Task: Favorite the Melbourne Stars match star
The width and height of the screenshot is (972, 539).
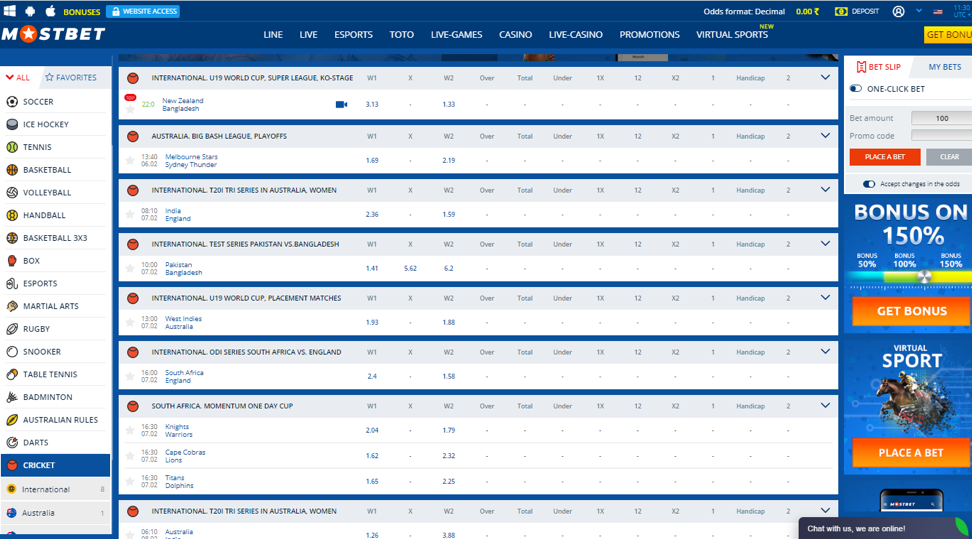Action: coord(130,161)
